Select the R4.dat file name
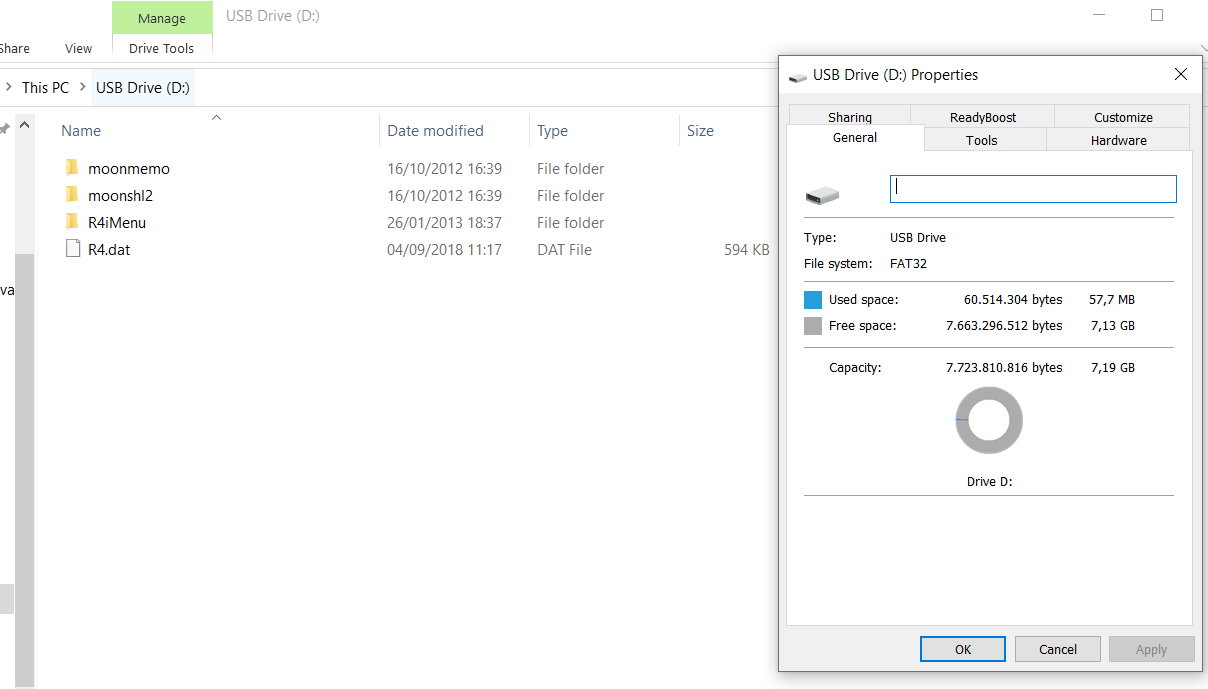The width and height of the screenshot is (1208, 689). click(x=109, y=250)
